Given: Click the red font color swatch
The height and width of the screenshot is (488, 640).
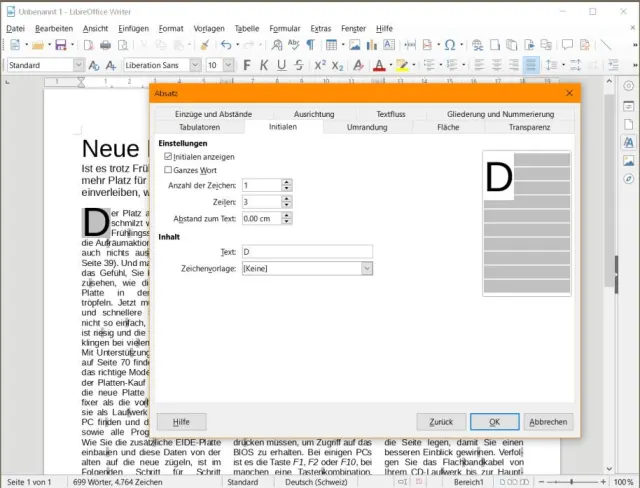Looking at the screenshot, I should [x=378, y=65].
